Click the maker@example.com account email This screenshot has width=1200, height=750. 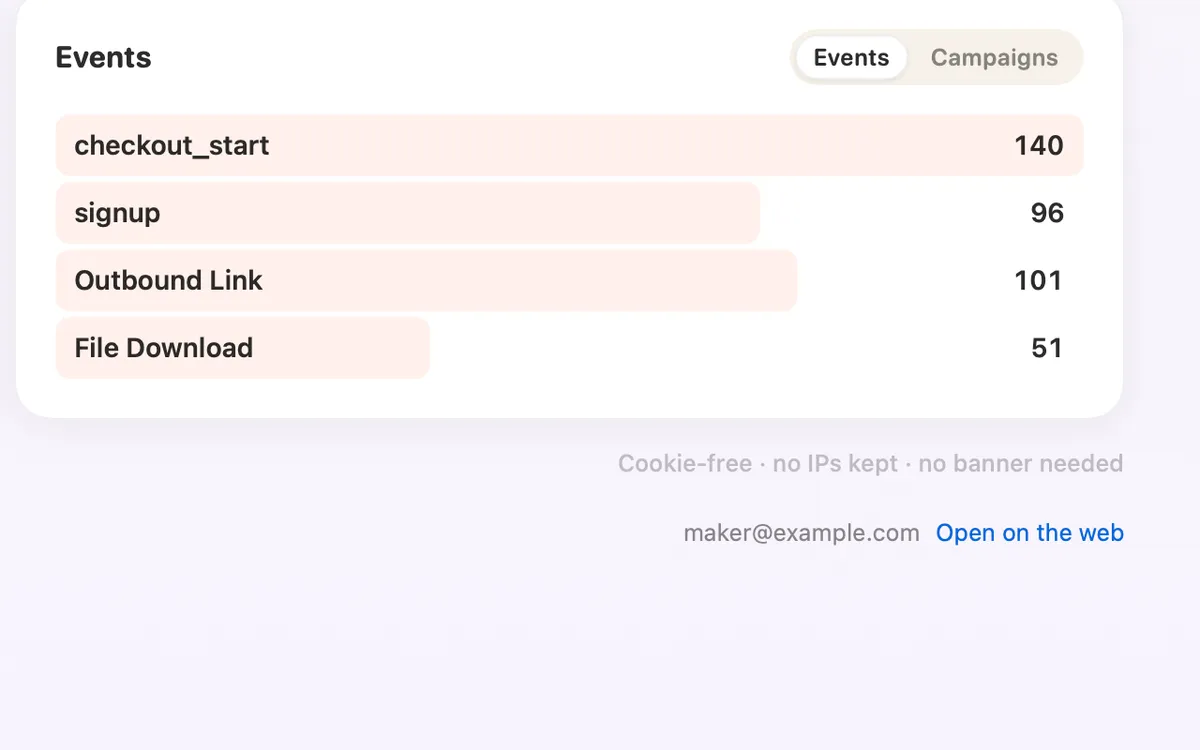(801, 533)
